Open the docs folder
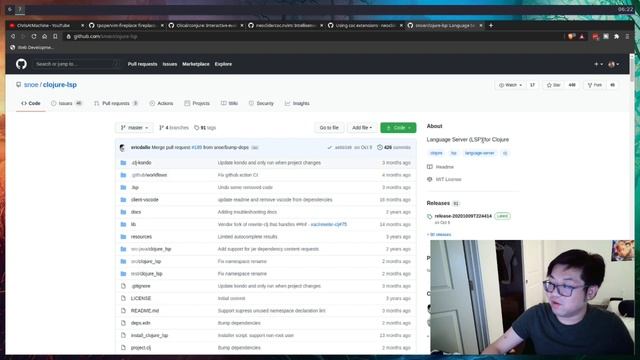Image resolution: width=640 pixels, height=360 pixels. pos(136,212)
